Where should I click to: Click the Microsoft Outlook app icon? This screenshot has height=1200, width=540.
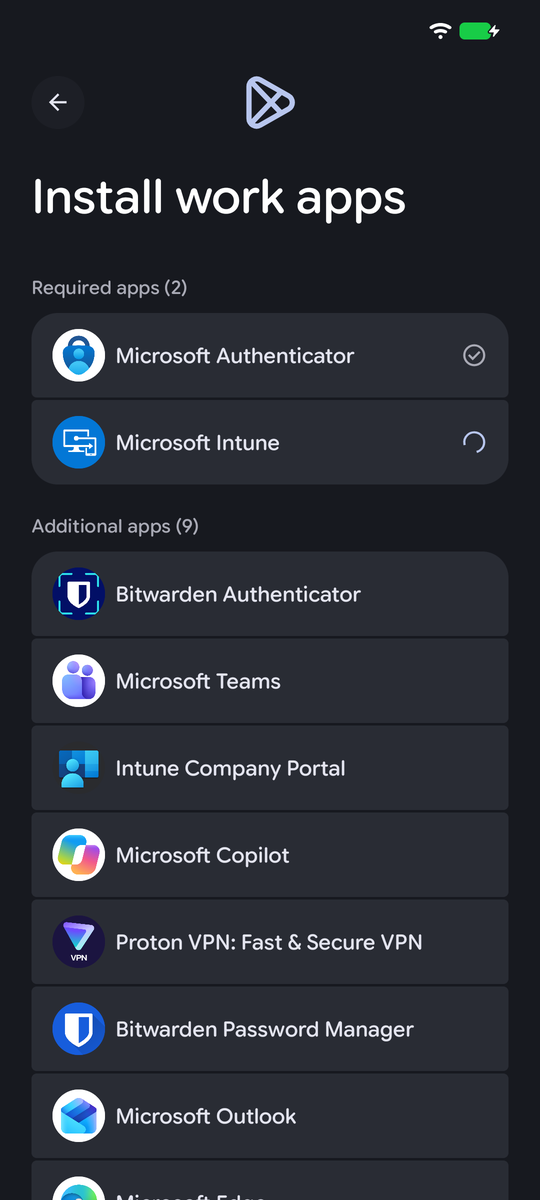point(78,1116)
